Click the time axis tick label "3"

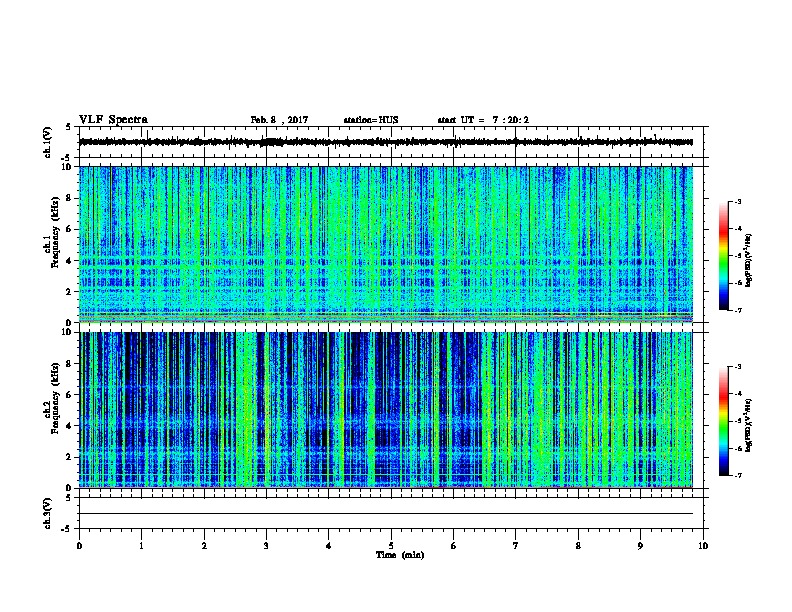pyautogui.click(x=266, y=545)
